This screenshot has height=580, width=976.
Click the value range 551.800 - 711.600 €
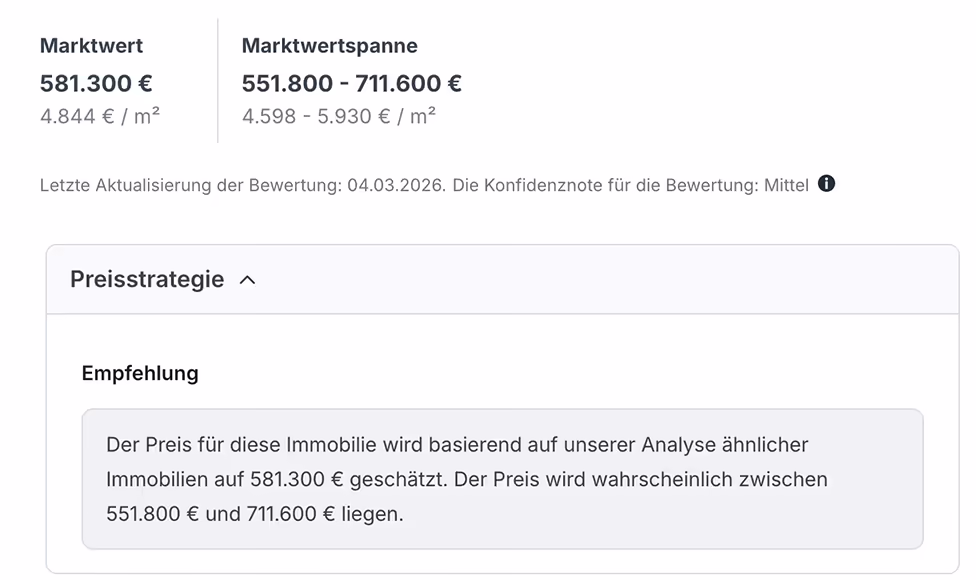(x=352, y=83)
